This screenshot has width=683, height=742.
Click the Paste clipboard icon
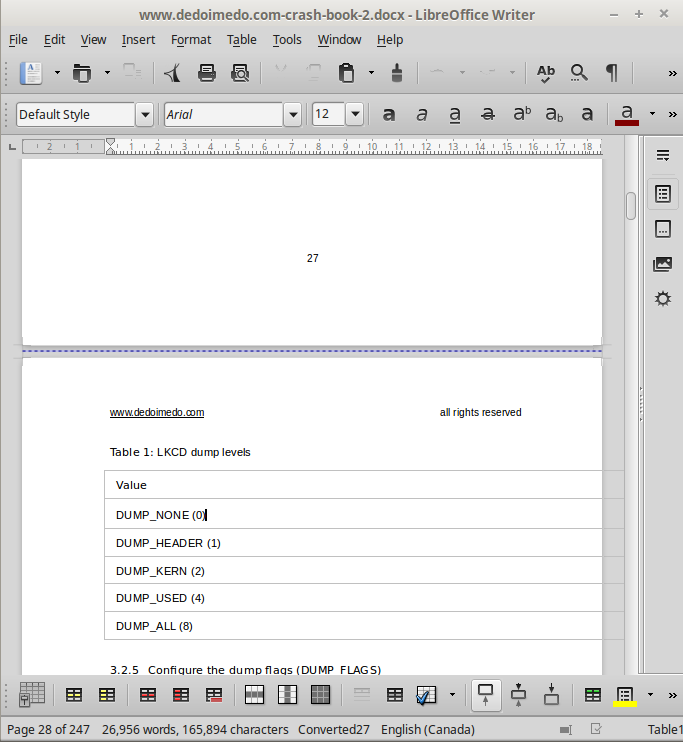[347, 73]
